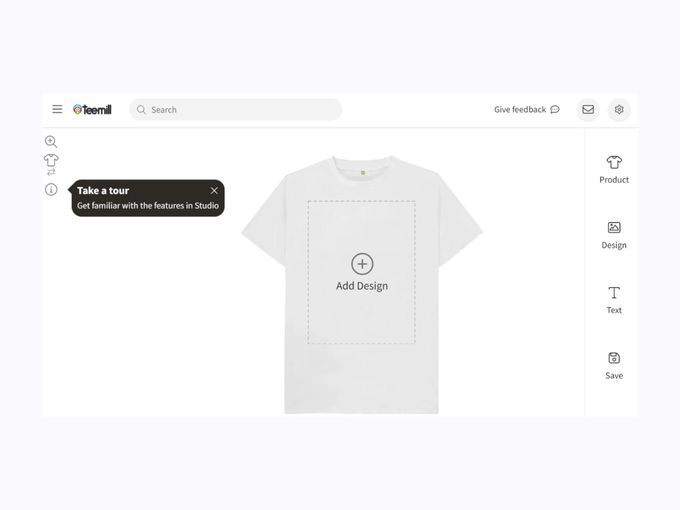Click the Product t-shirt icon
The image size is (680, 510).
point(614,162)
